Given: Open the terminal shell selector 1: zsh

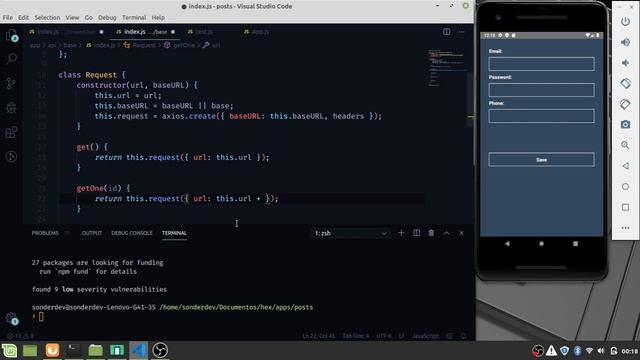Looking at the screenshot, I should [351, 233].
